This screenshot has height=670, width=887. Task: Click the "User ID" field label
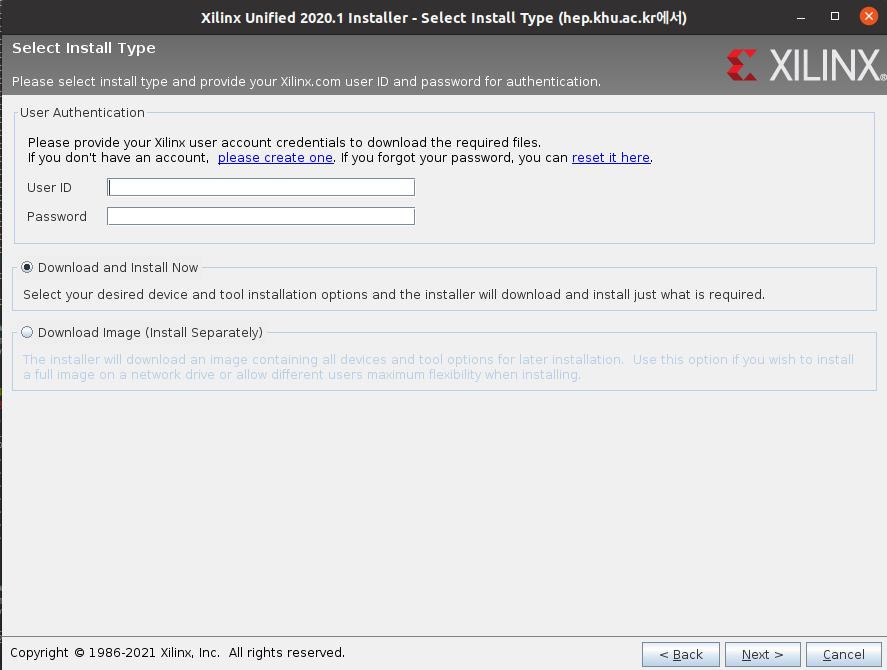pos(49,187)
